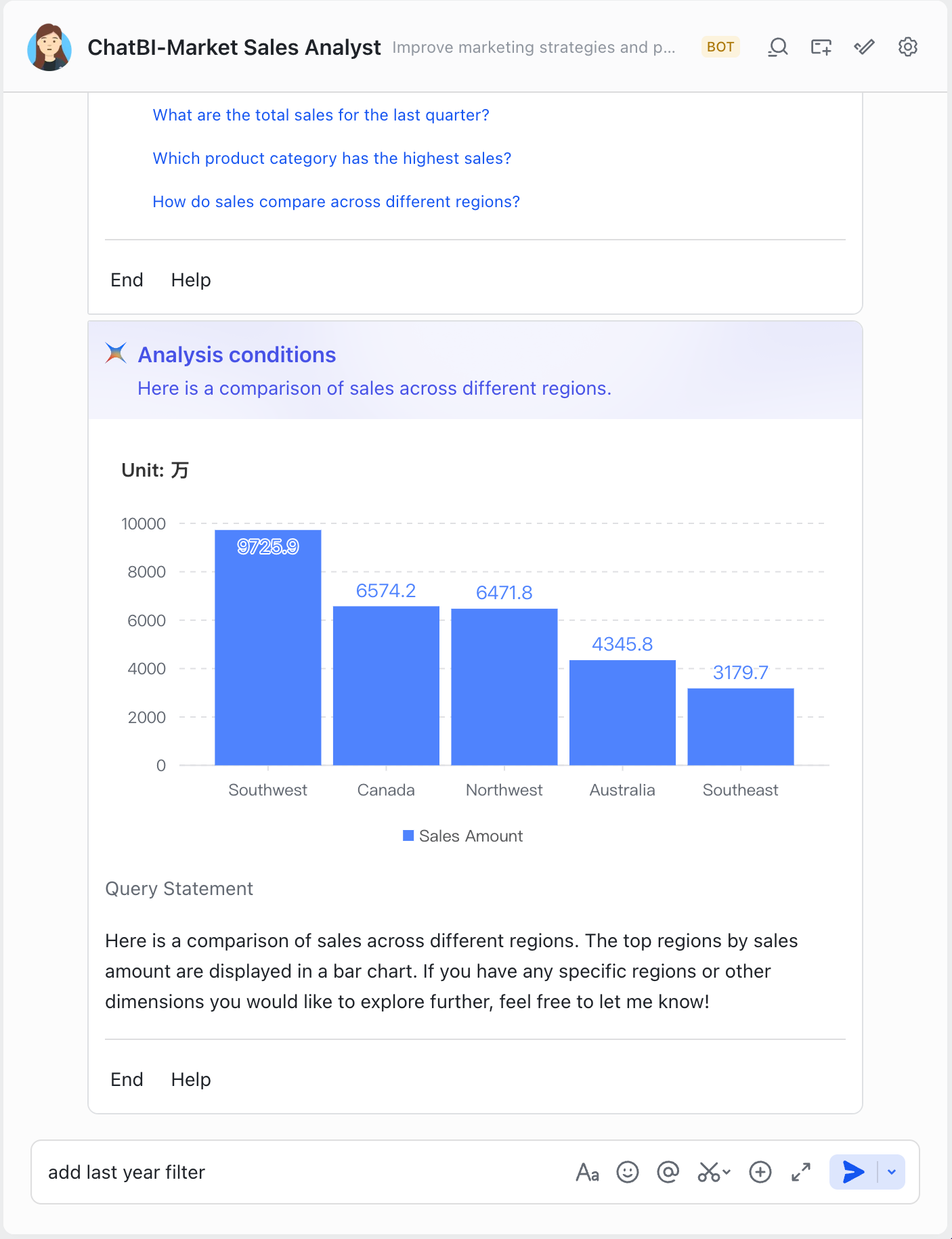Viewport: 952px width, 1239px height.
Task: Send the typed message
Action: pos(853,1172)
